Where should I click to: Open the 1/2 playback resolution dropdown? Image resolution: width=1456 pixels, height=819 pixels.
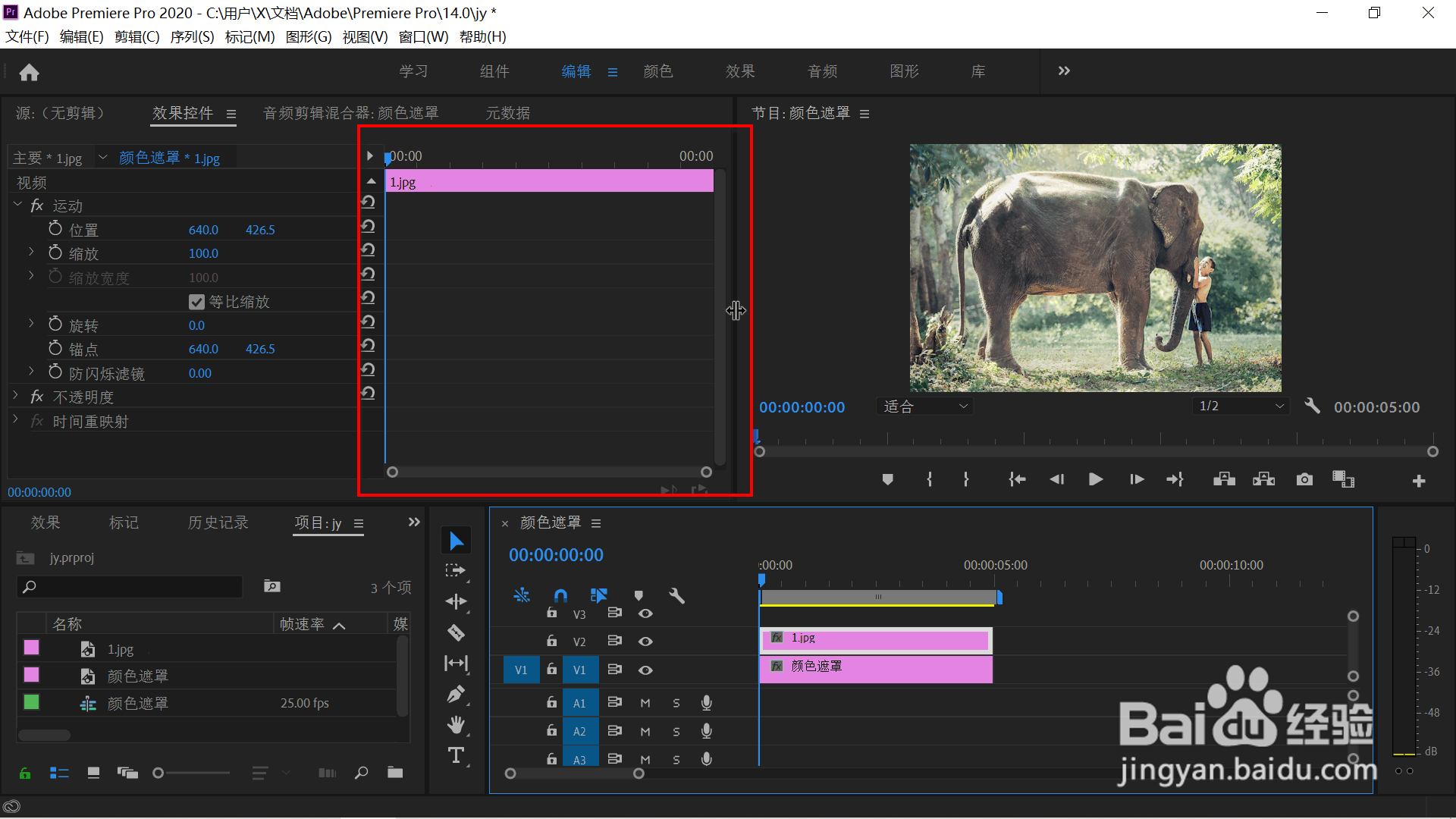coord(1241,406)
